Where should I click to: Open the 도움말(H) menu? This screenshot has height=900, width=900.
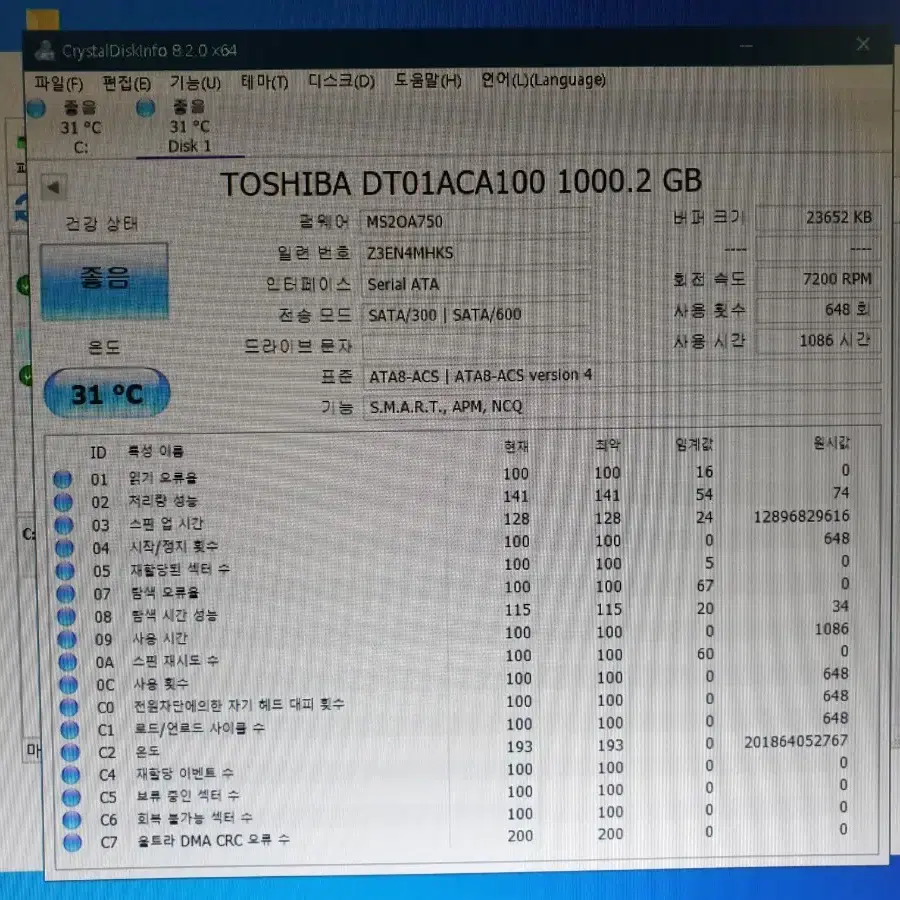click(428, 81)
